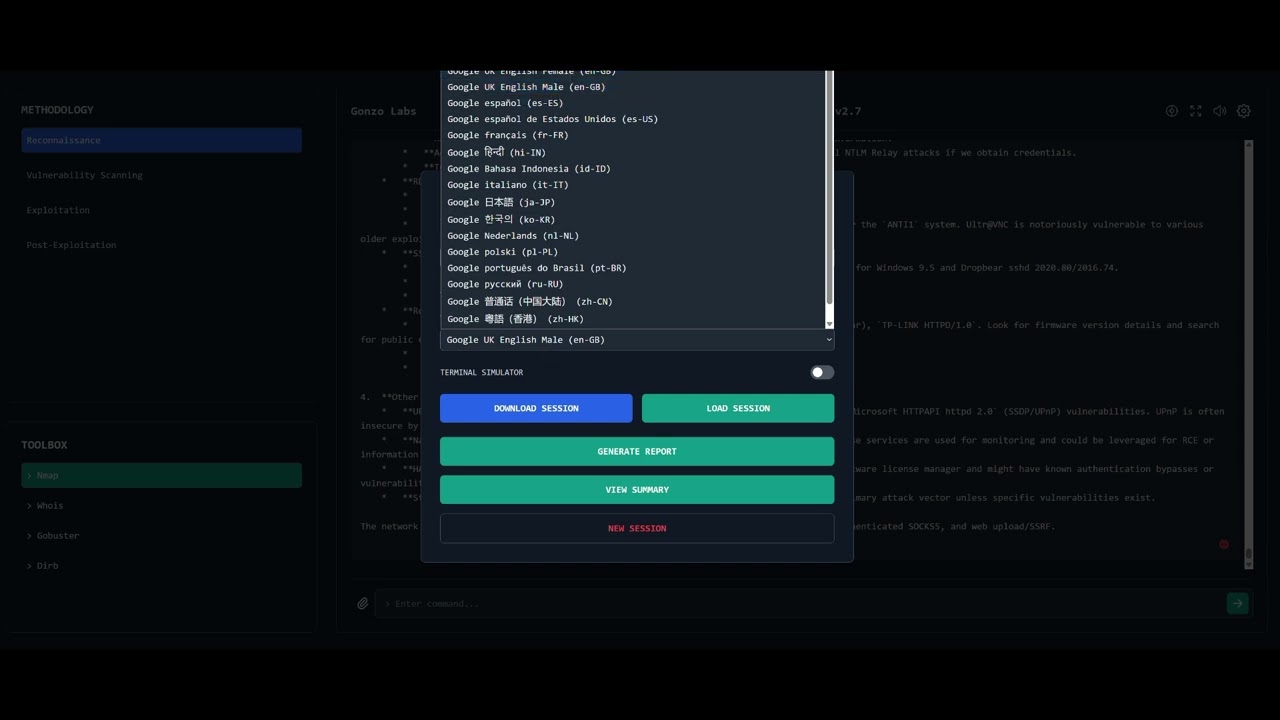Toggle the speaker sound icon
This screenshot has height=720, width=1280.
1220,111
